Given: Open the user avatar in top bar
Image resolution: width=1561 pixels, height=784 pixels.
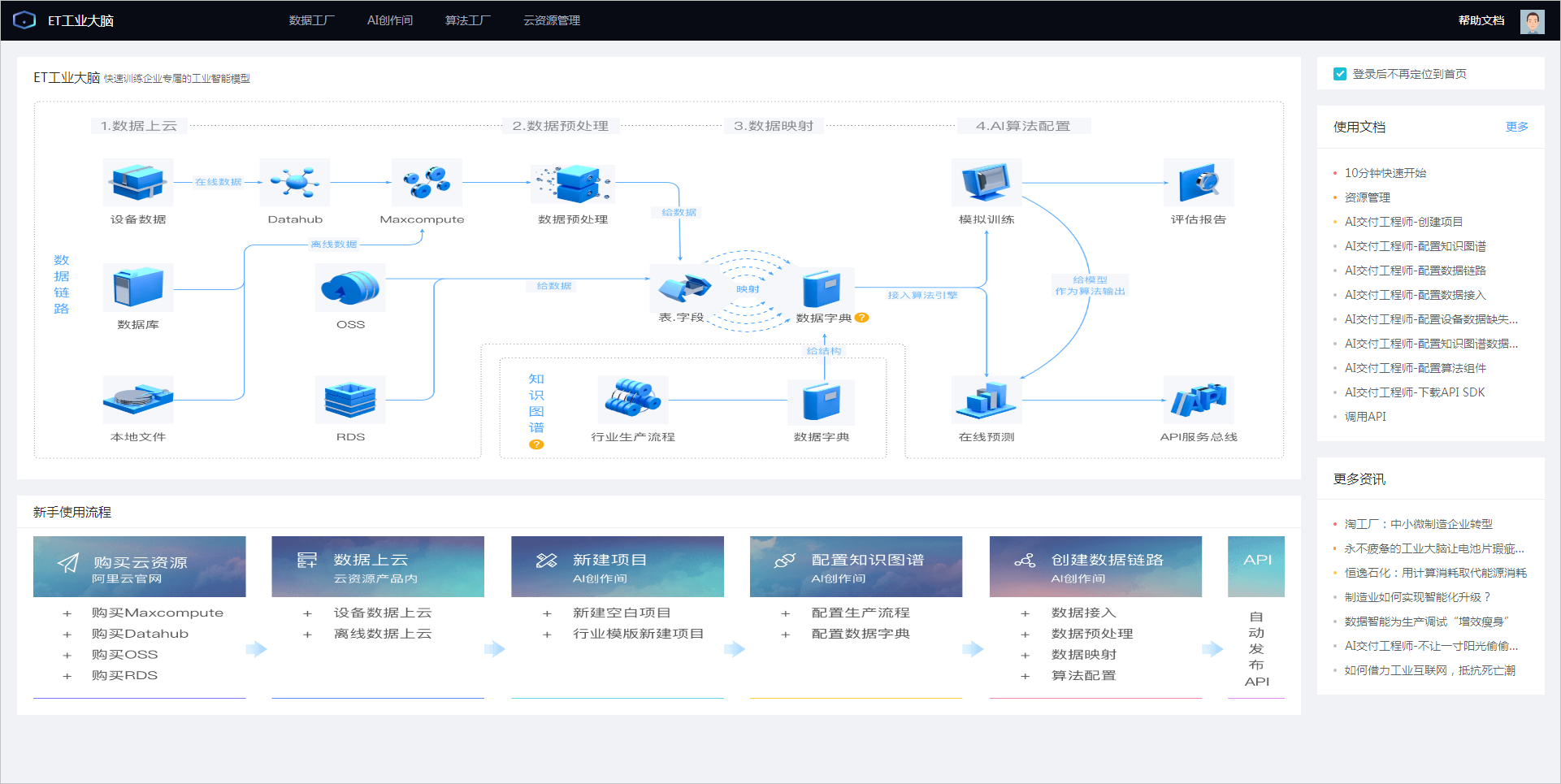Looking at the screenshot, I should tap(1532, 20).
